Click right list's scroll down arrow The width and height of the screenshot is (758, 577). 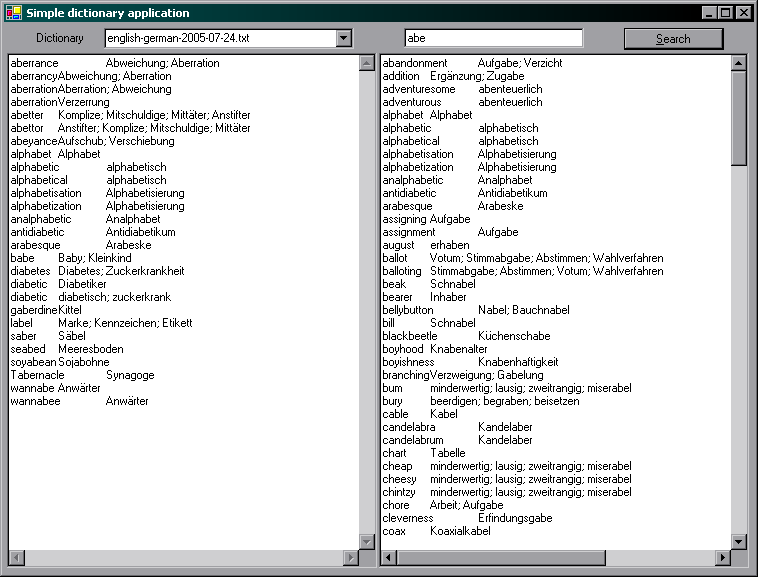click(x=739, y=542)
